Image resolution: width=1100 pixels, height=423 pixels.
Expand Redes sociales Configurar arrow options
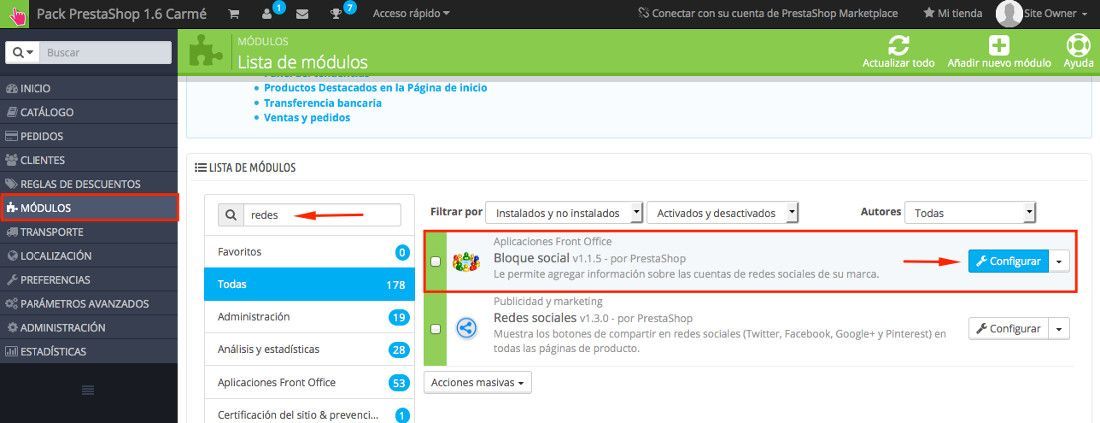click(x=1059, y=328)
